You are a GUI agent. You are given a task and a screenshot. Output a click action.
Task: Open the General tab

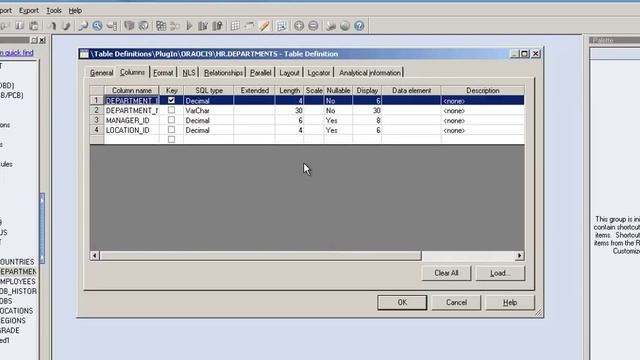click(x=101, y=73)
